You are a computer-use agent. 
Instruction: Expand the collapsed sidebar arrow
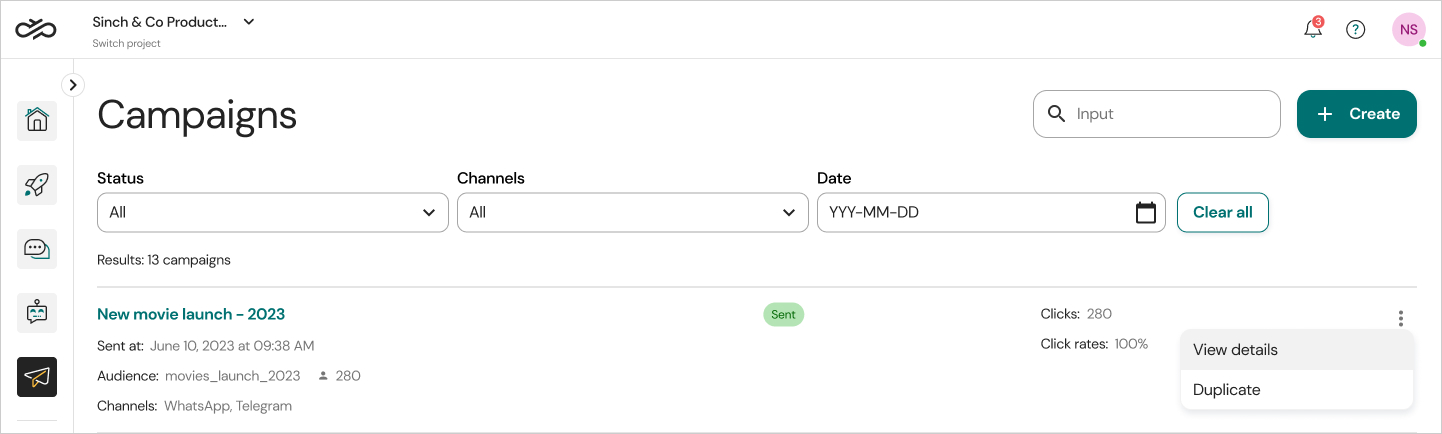pos(73,85)
